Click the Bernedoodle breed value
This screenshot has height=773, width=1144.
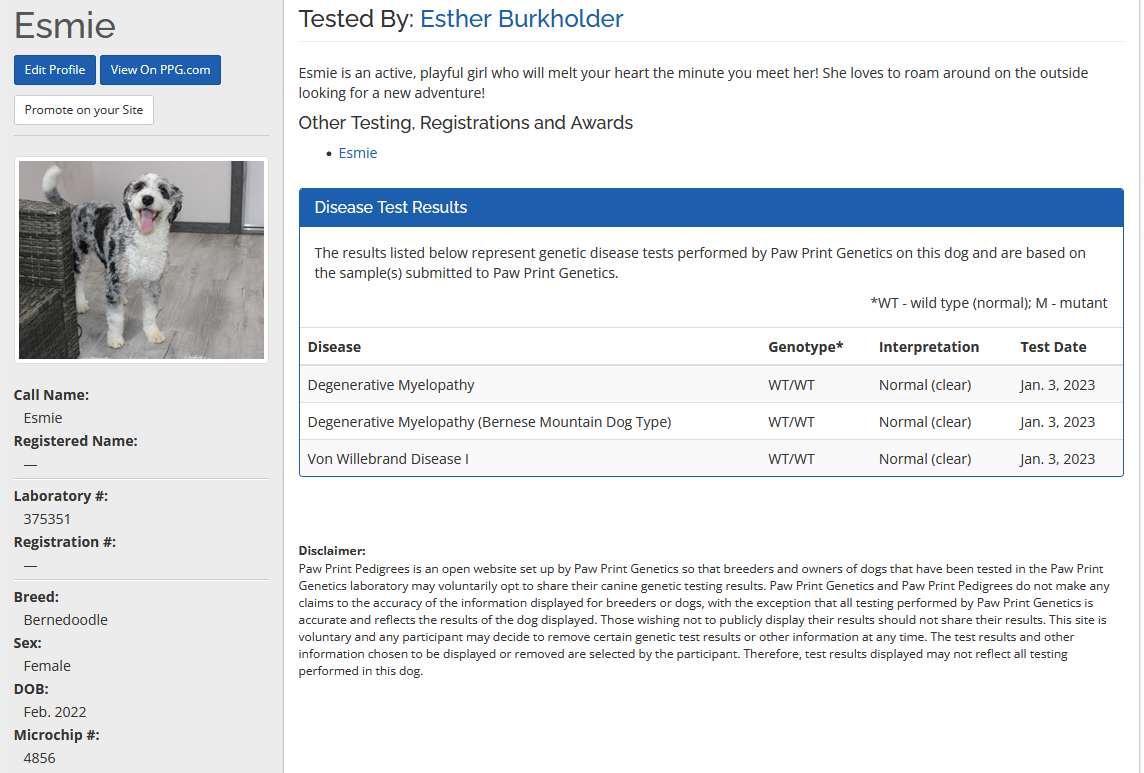coord(66,620)
